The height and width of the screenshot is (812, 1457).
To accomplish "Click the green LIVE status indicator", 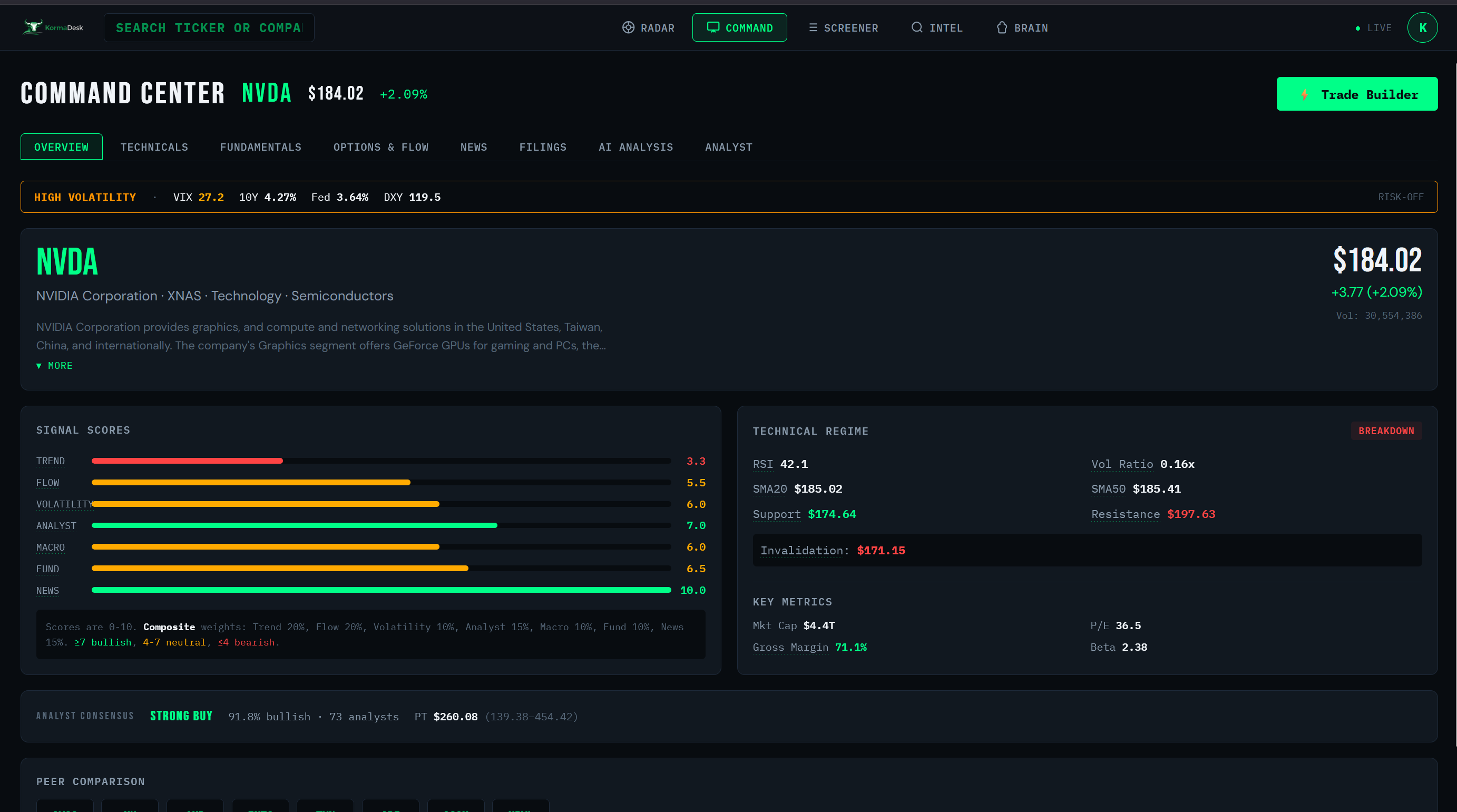I will 1357,28.
